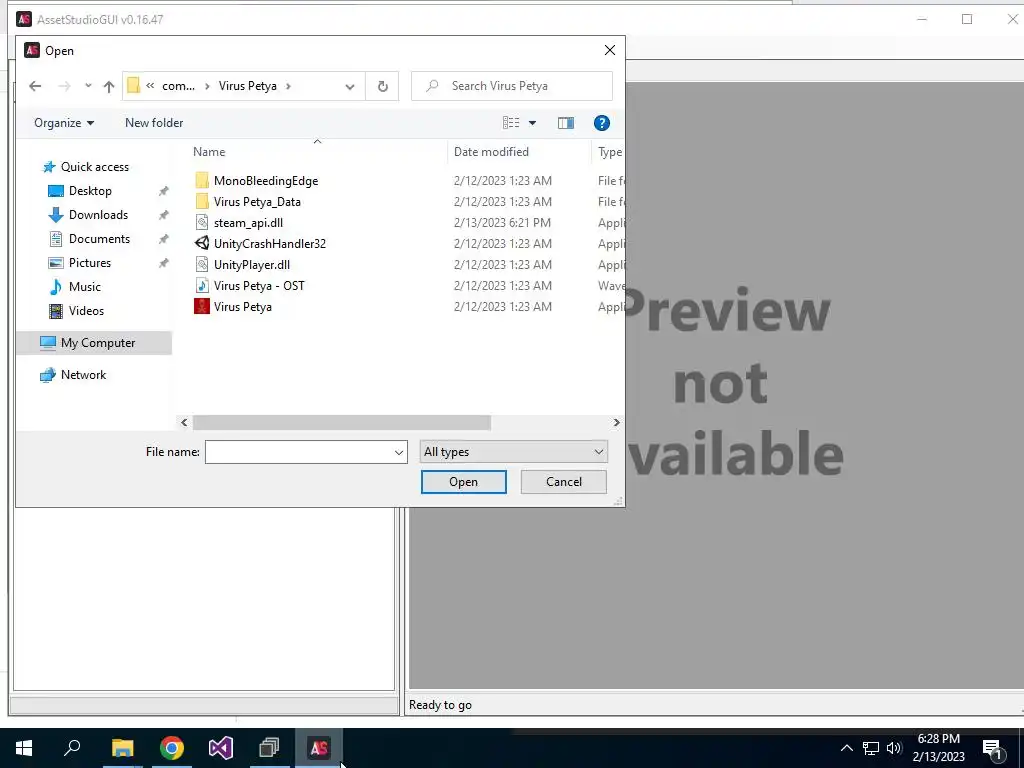
Task: Open the Organize dropdown menu
Action: 64,123
